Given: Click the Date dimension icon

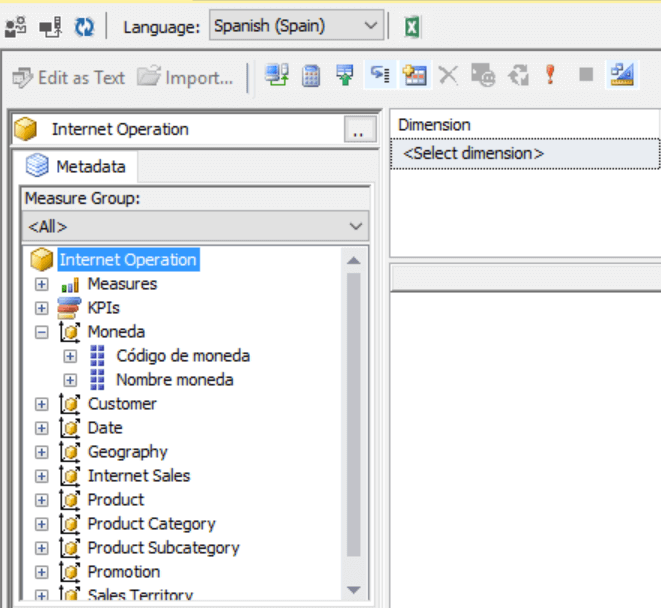Looking at the screenshot, I should pos(70,428).
